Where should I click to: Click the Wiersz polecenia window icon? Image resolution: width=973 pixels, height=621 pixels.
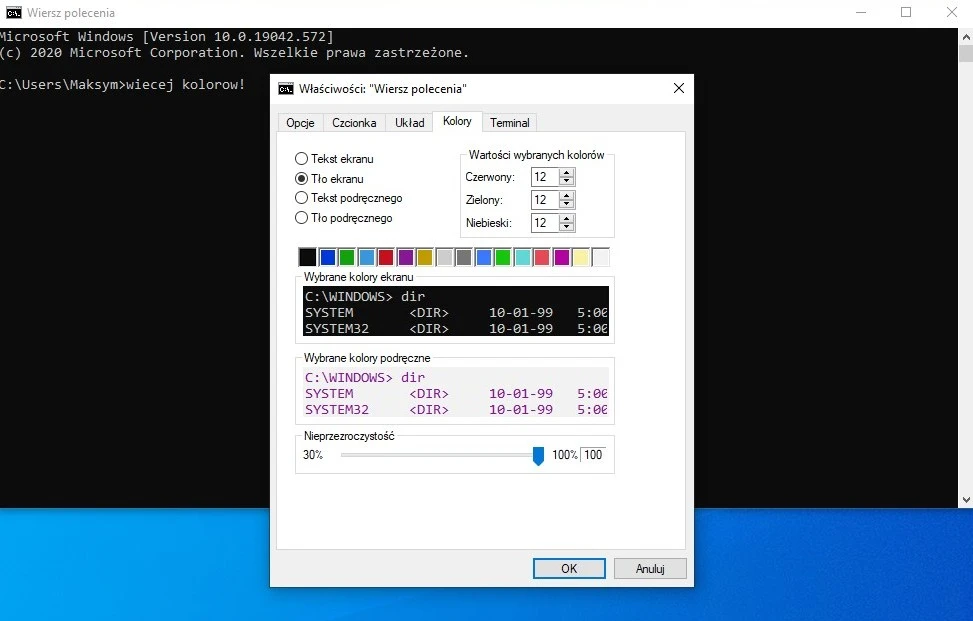pyautogui.click(x=13, y=13)
